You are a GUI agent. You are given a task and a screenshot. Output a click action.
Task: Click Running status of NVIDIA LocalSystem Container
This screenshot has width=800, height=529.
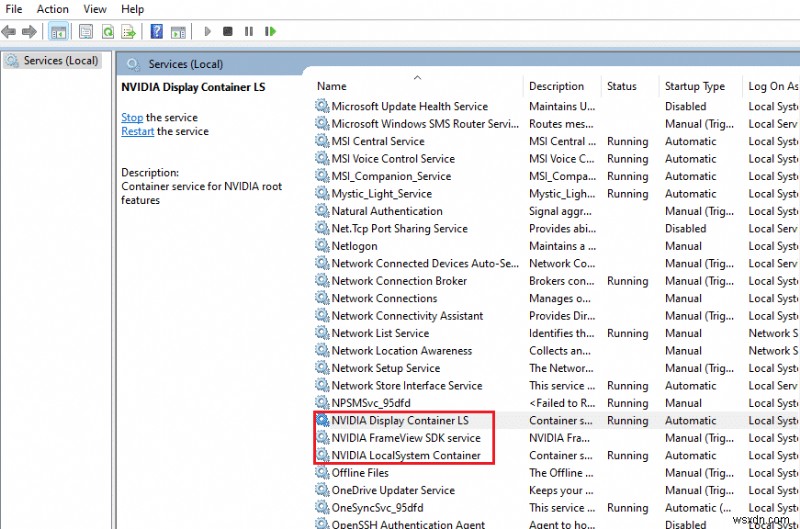(628, 455)
